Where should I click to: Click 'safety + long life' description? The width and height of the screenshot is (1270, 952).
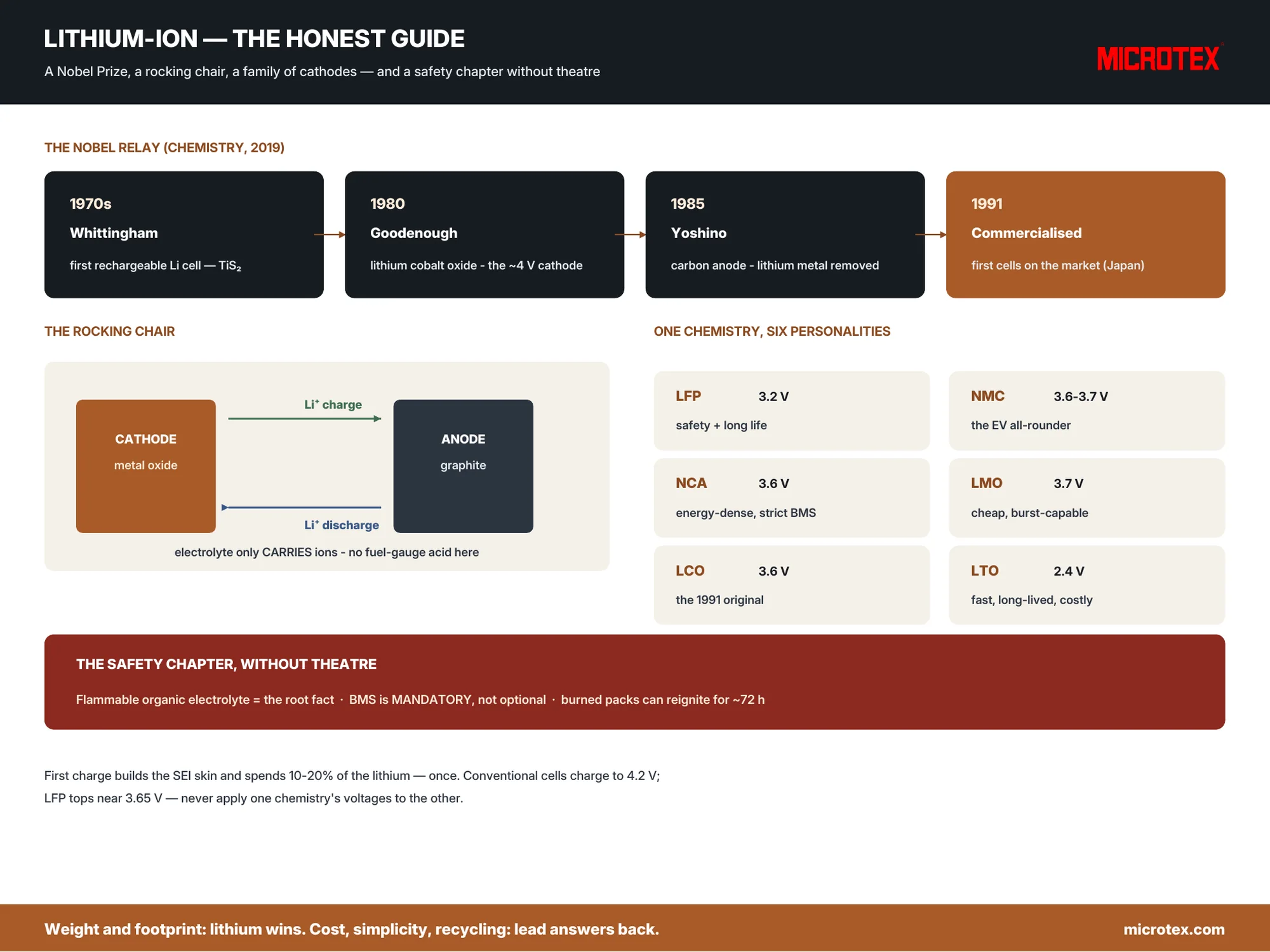click(x=721, y=425)
